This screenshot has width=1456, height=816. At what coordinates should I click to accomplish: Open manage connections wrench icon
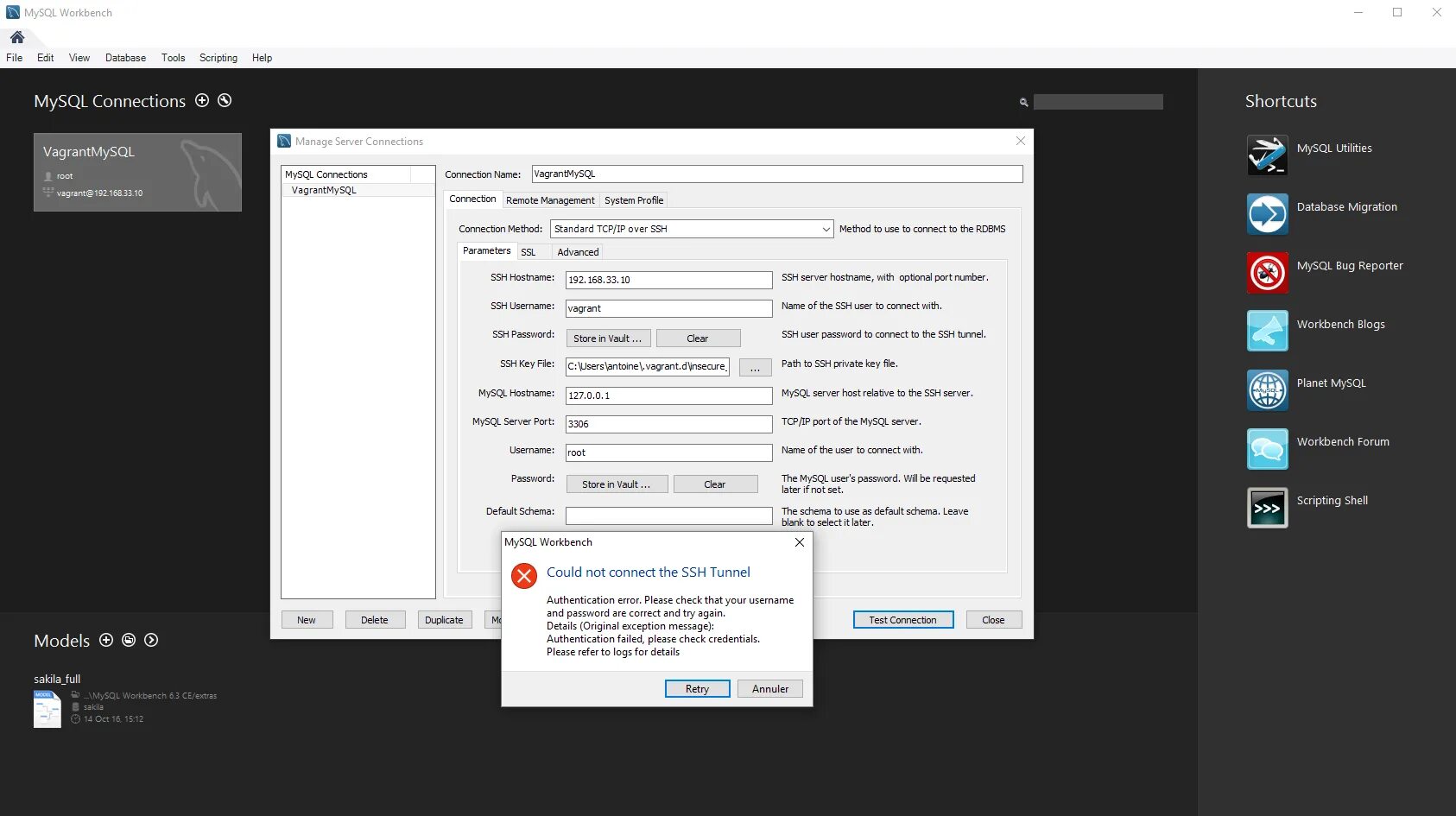(225, 100)
